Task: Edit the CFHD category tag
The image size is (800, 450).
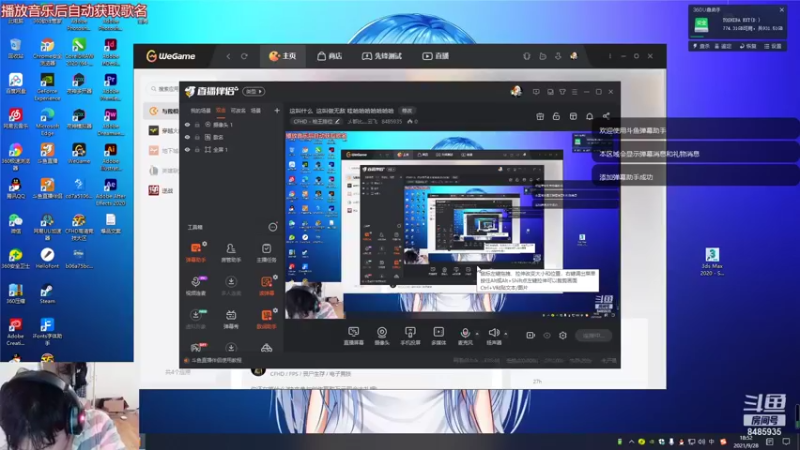Action: (316, 121)
